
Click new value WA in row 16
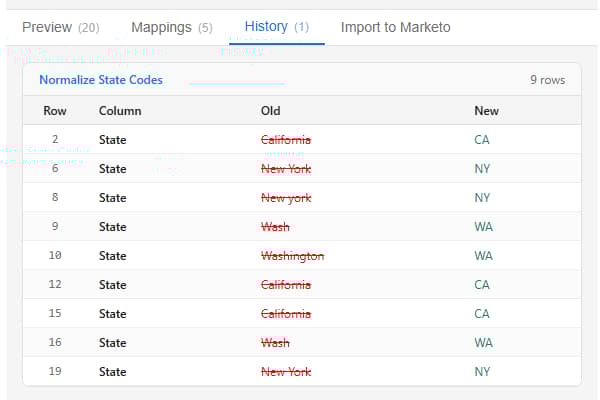point(483,343)
